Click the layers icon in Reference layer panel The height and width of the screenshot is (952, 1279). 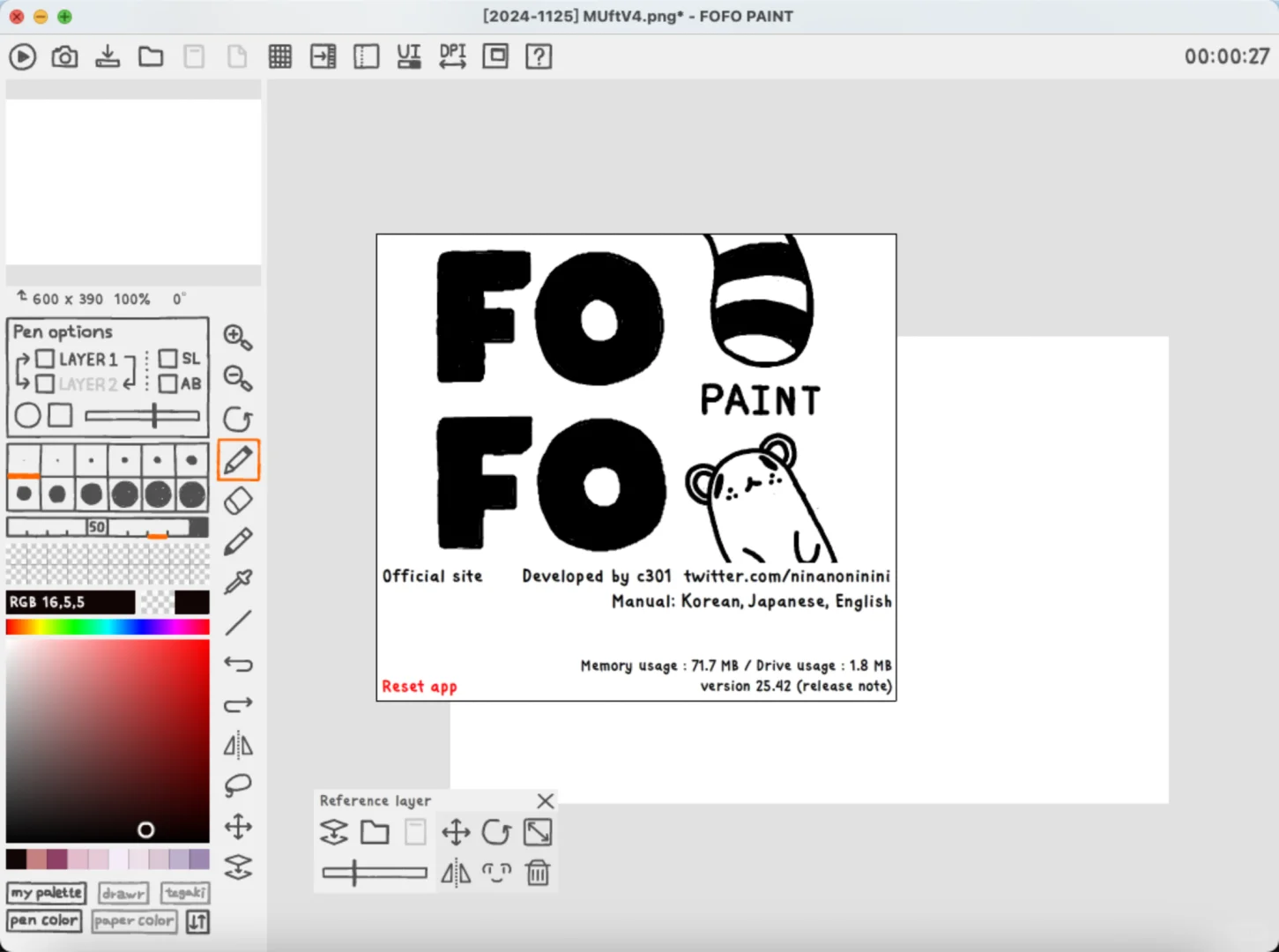pos(334,832)
